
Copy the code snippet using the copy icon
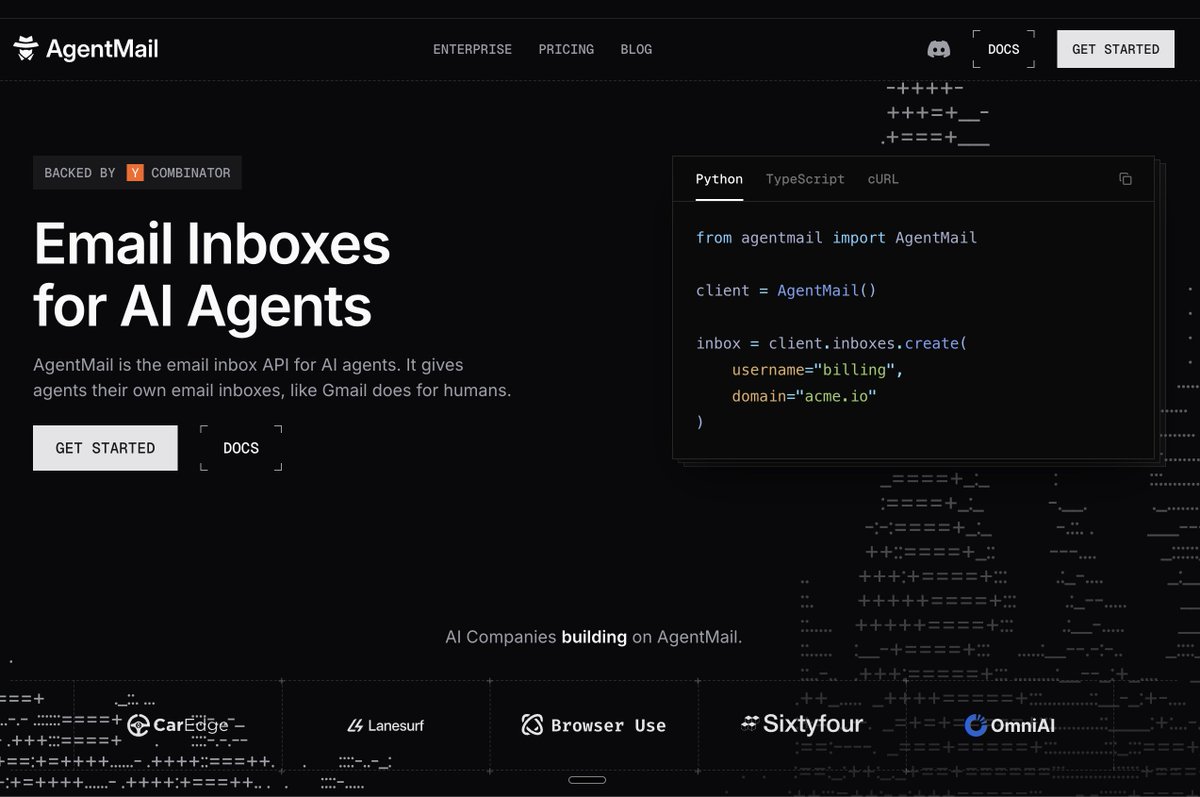[x=1125, y=178]
